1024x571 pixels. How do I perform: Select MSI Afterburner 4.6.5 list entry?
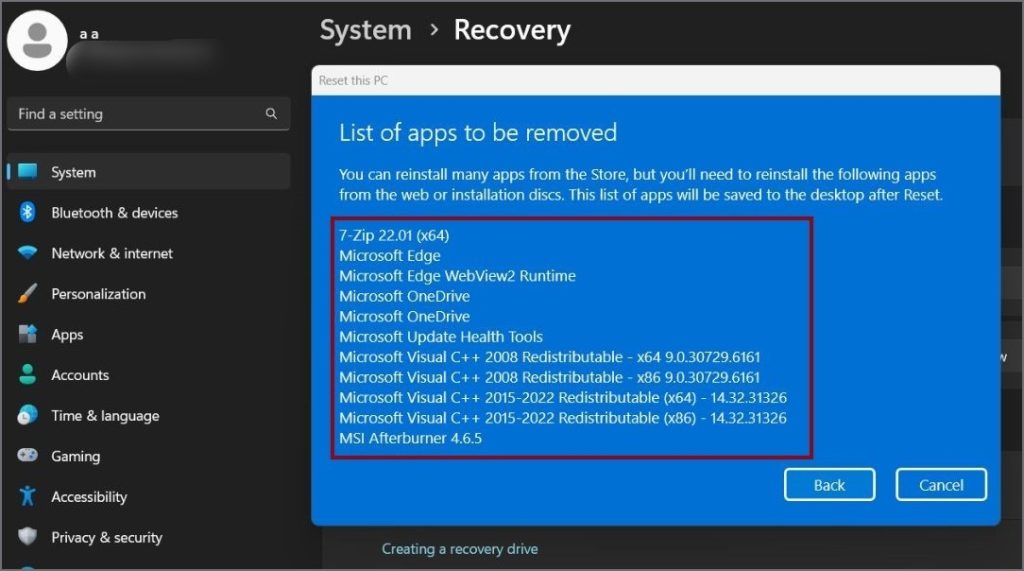pos(410,438)
